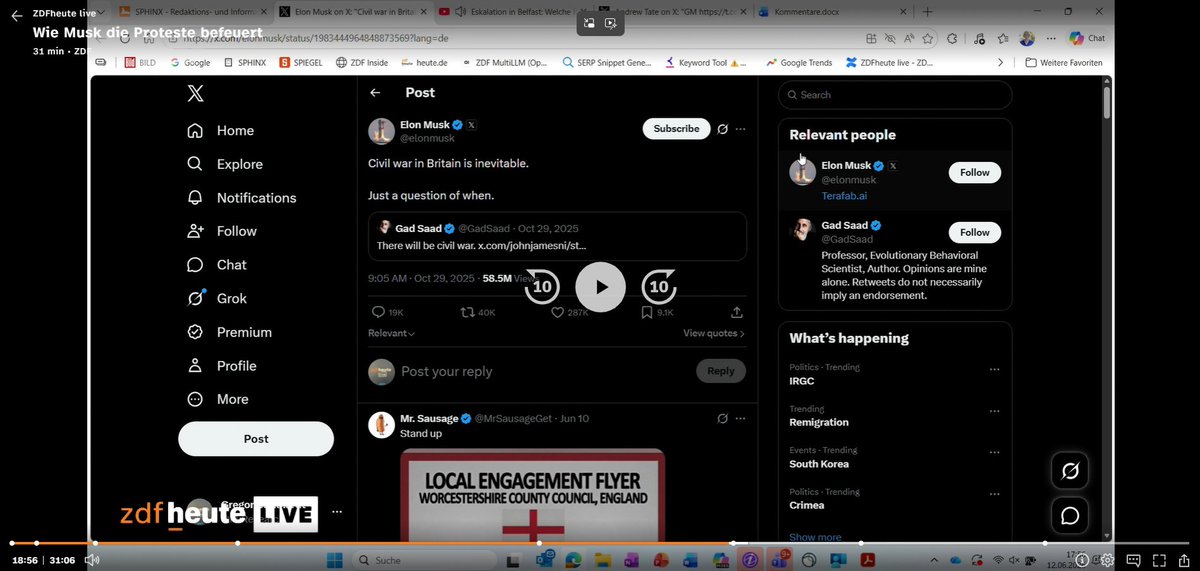Click the white Post button in the sidebar
This screenshot has height=571, width=1200.
pos(256,439)
